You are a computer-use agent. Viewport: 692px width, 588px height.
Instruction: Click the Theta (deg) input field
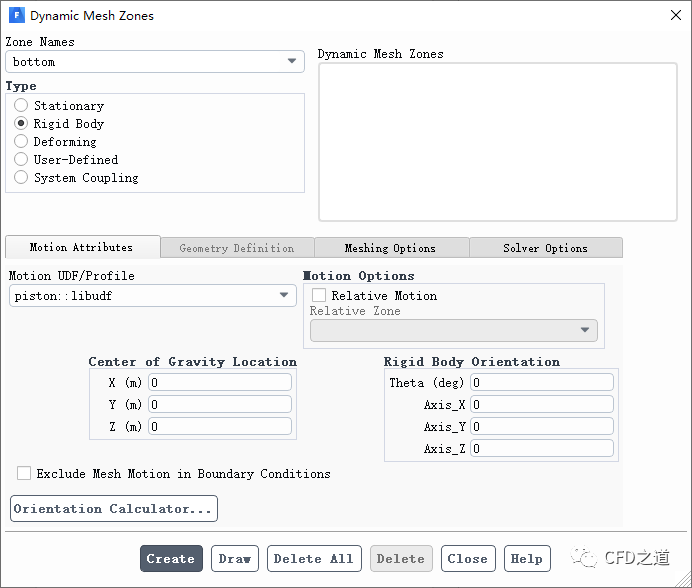542,383
